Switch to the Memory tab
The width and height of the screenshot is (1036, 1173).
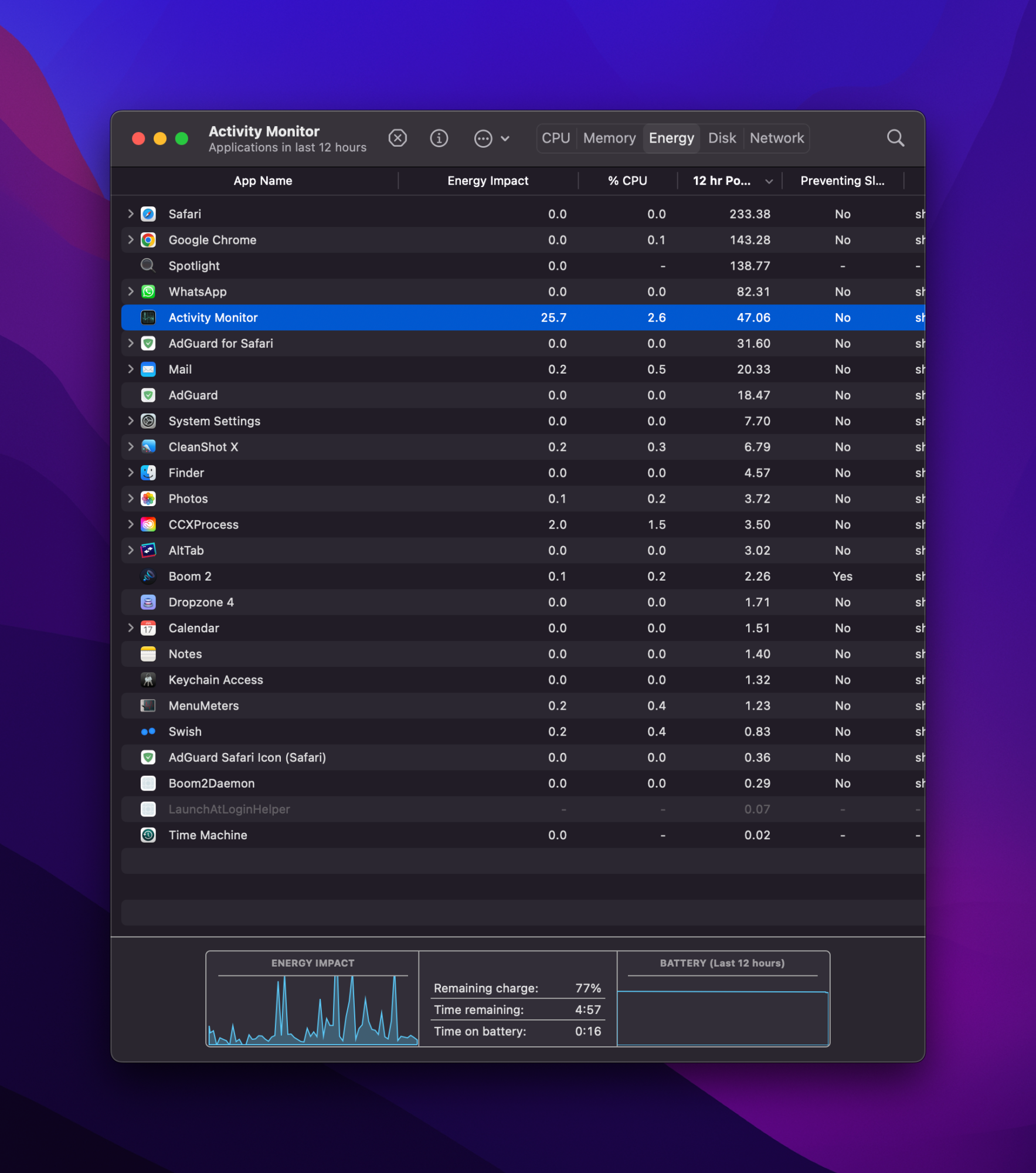[x=609, y=138]
